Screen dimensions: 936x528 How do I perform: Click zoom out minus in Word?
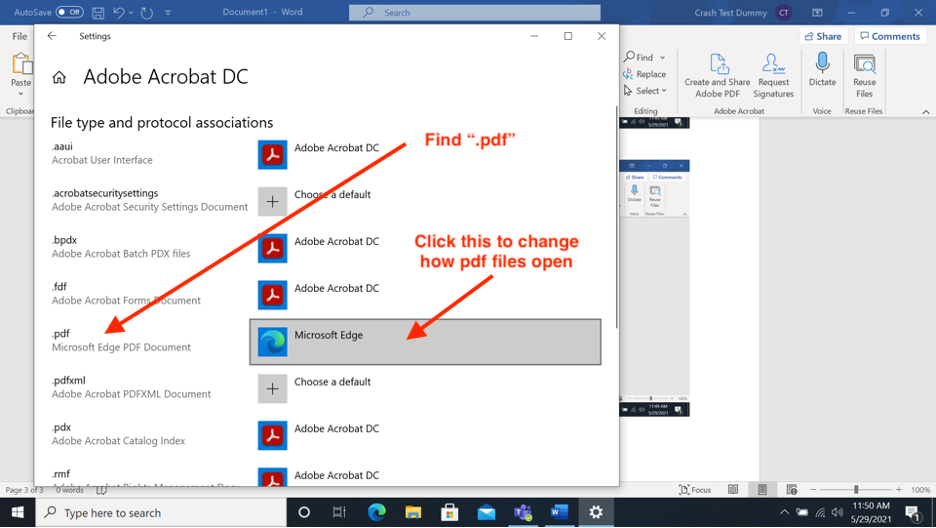click(x=812, y=490)
